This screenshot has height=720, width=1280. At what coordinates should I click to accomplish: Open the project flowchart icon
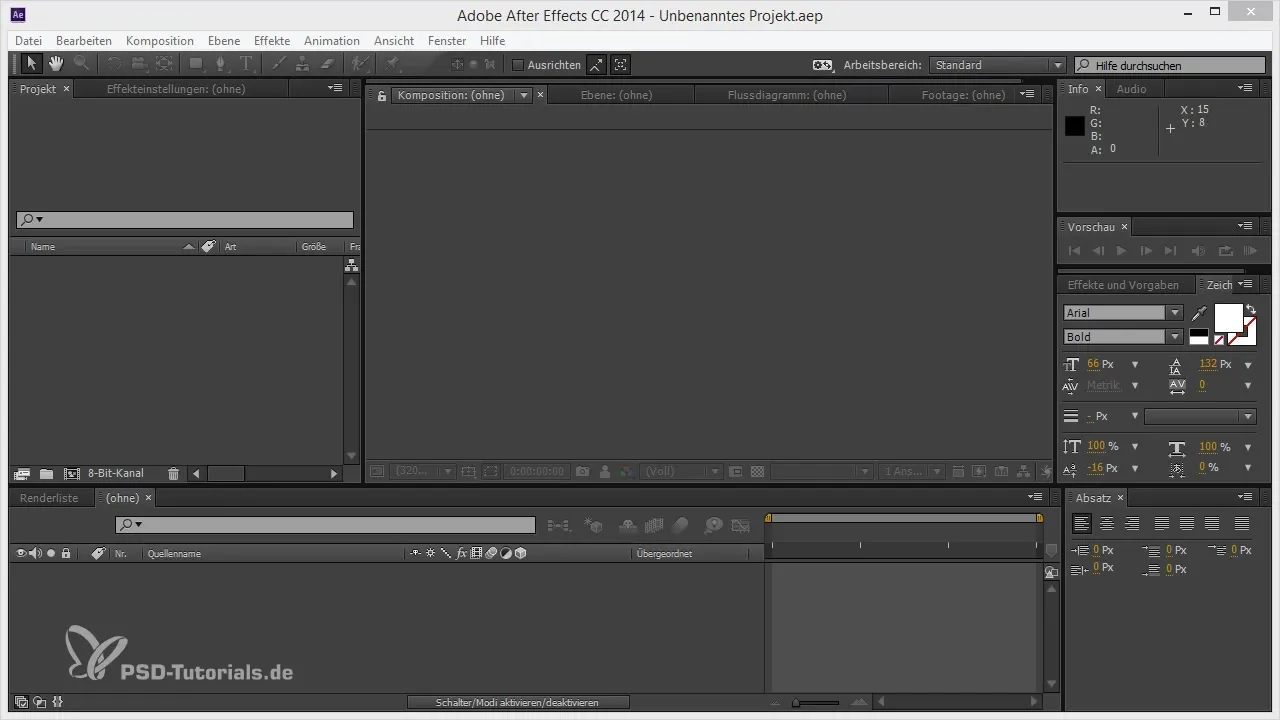pyautogui.click(x=351, y=266)
